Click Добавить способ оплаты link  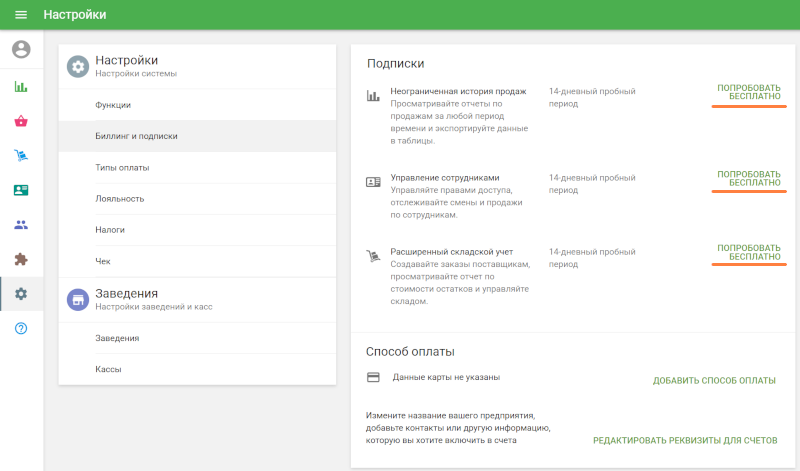coord(714,381)
